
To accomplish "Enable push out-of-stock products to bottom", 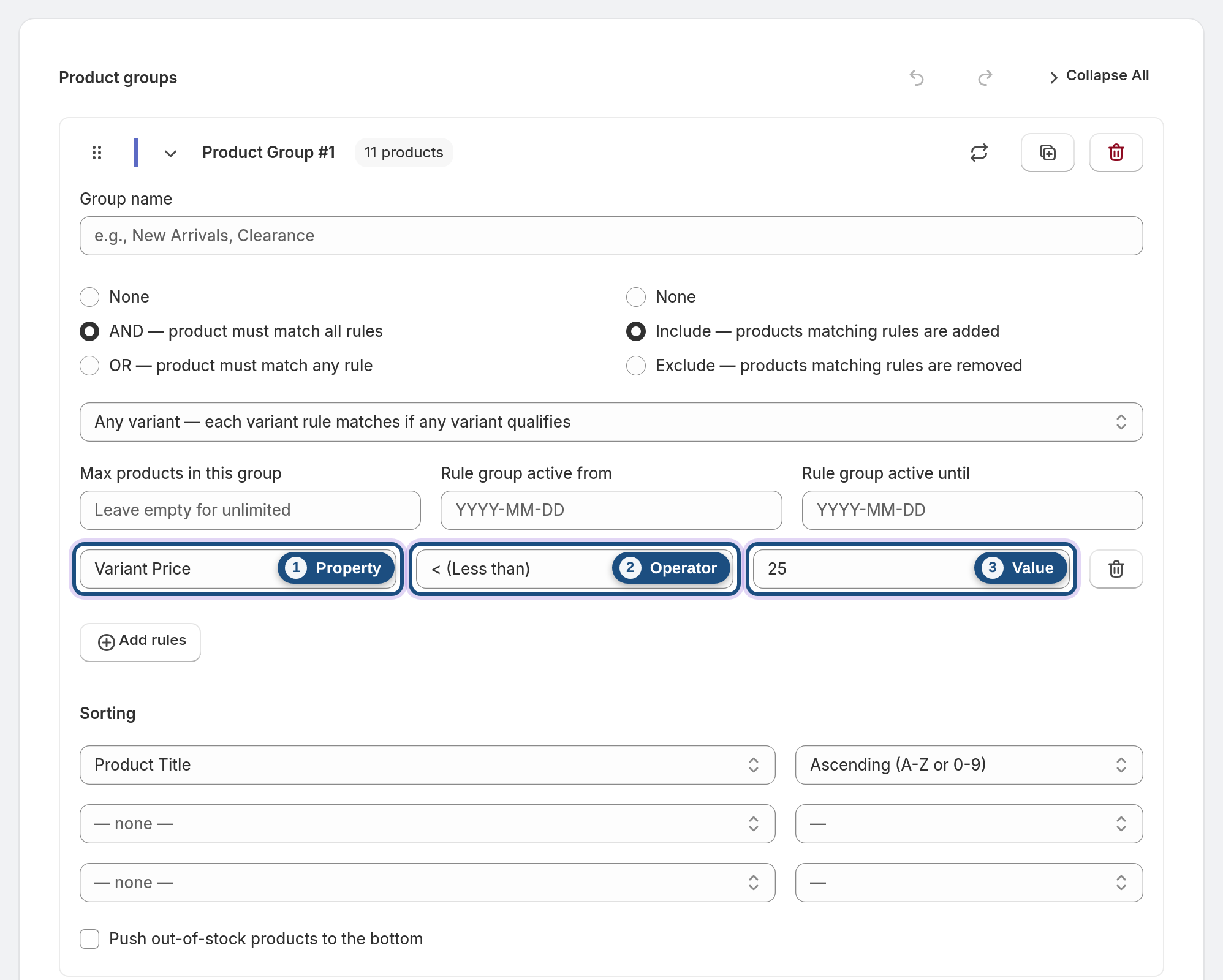I will pyautogui.click(x=89, y=939).
